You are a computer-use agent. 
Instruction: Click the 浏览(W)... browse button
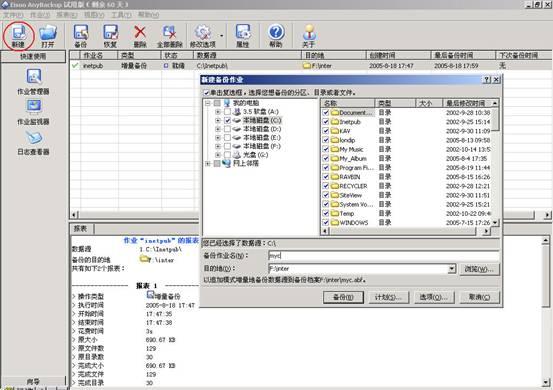tap(479, 269)
